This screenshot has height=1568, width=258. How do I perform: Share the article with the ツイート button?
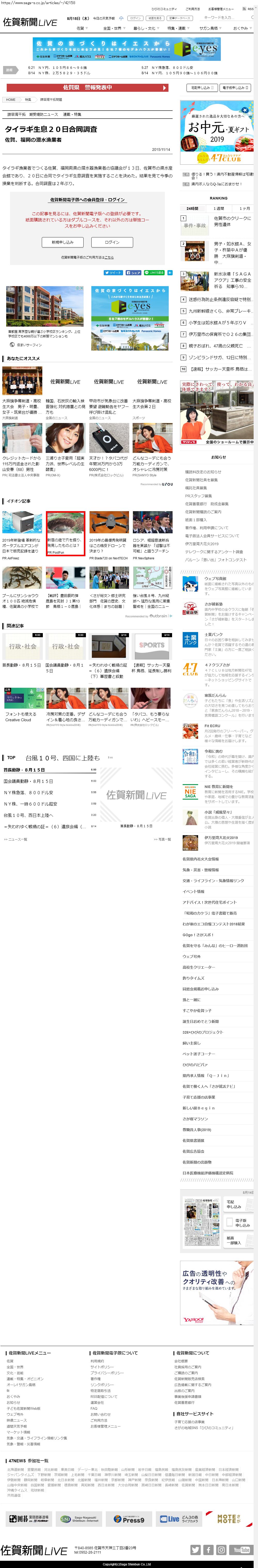(x=114, y=273)
